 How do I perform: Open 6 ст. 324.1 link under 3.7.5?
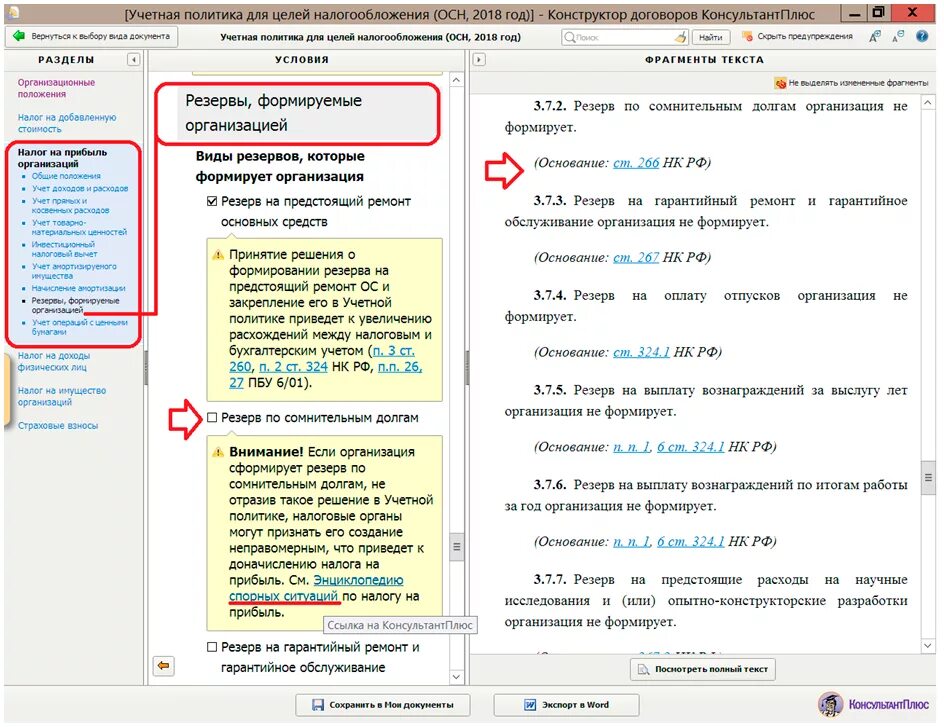click(x=691, y=447)
